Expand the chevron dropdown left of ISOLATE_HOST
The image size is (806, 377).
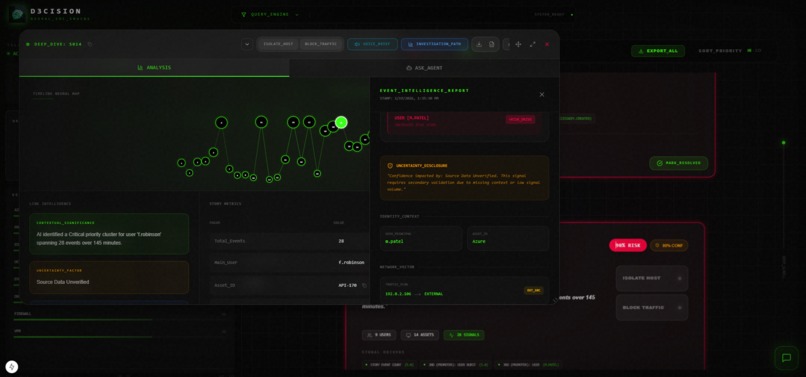click(247, 44)
